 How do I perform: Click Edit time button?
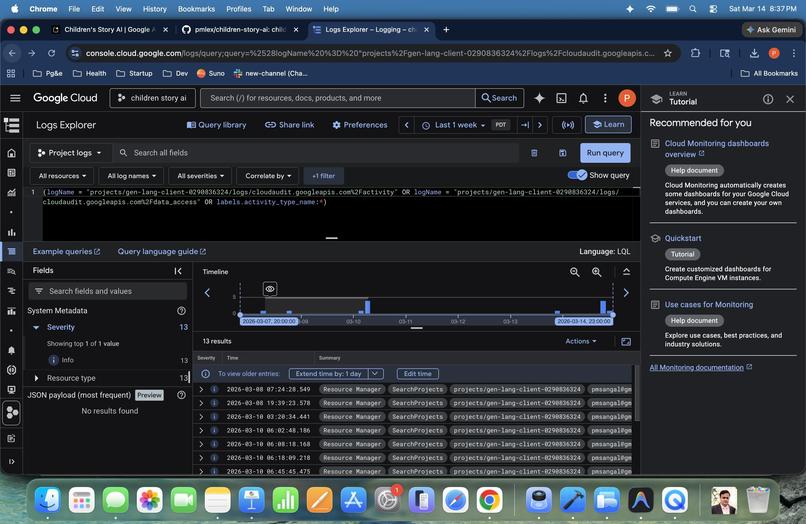(x=417, y=374)
